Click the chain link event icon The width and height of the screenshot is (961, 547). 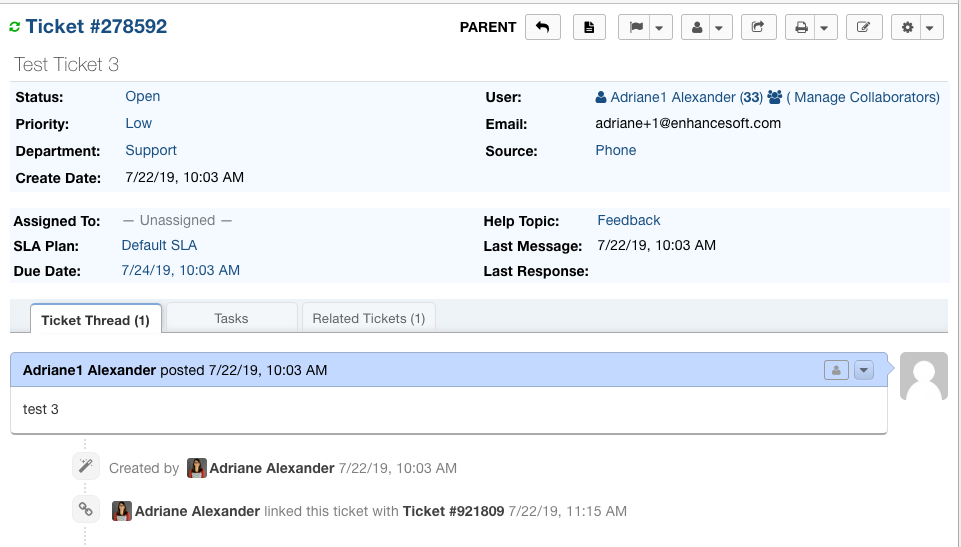86,509
